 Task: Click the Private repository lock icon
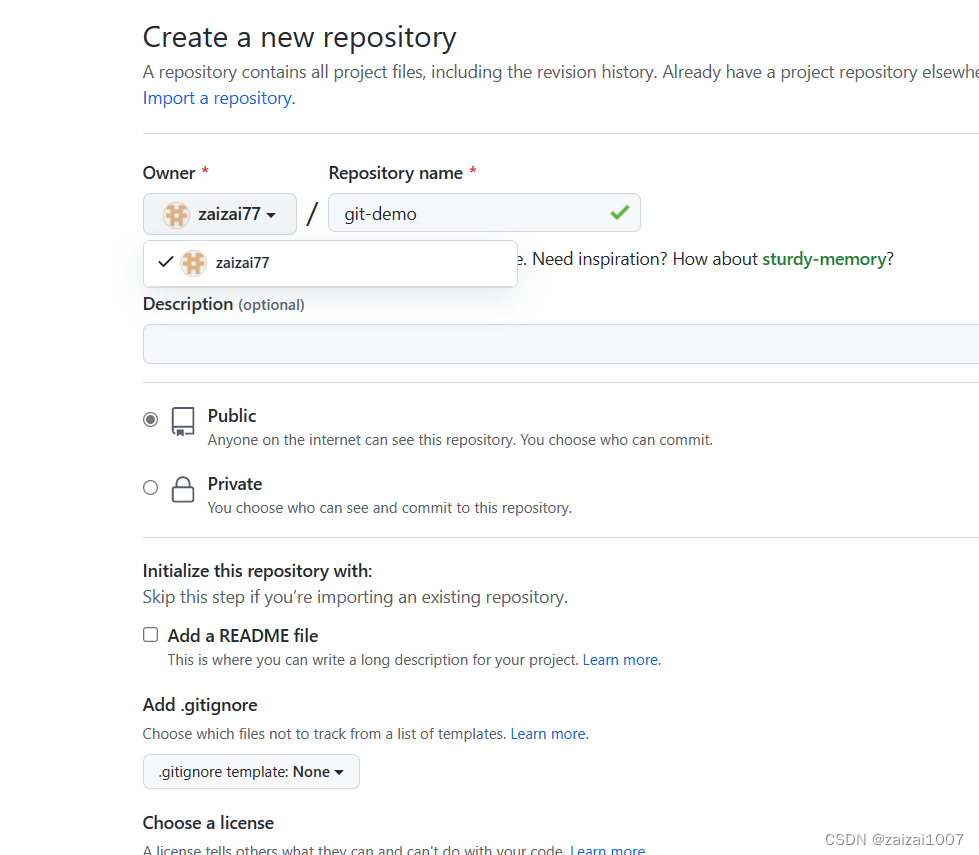183,490
